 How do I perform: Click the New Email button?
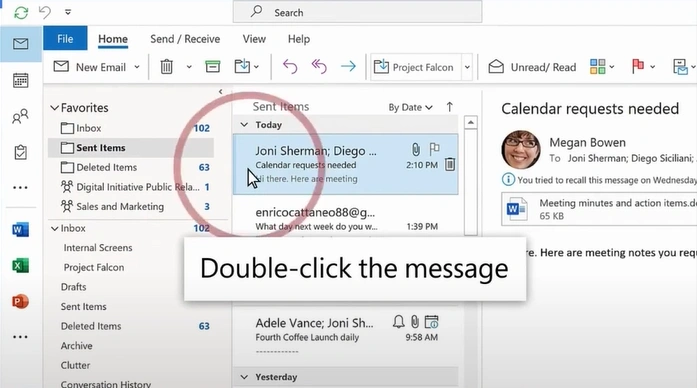coord(90,67)
